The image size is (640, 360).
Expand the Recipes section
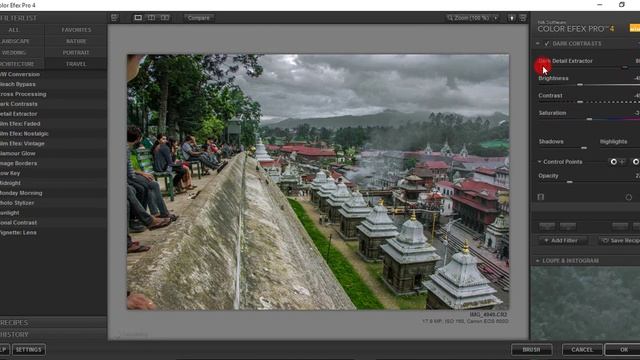(53, 323)
